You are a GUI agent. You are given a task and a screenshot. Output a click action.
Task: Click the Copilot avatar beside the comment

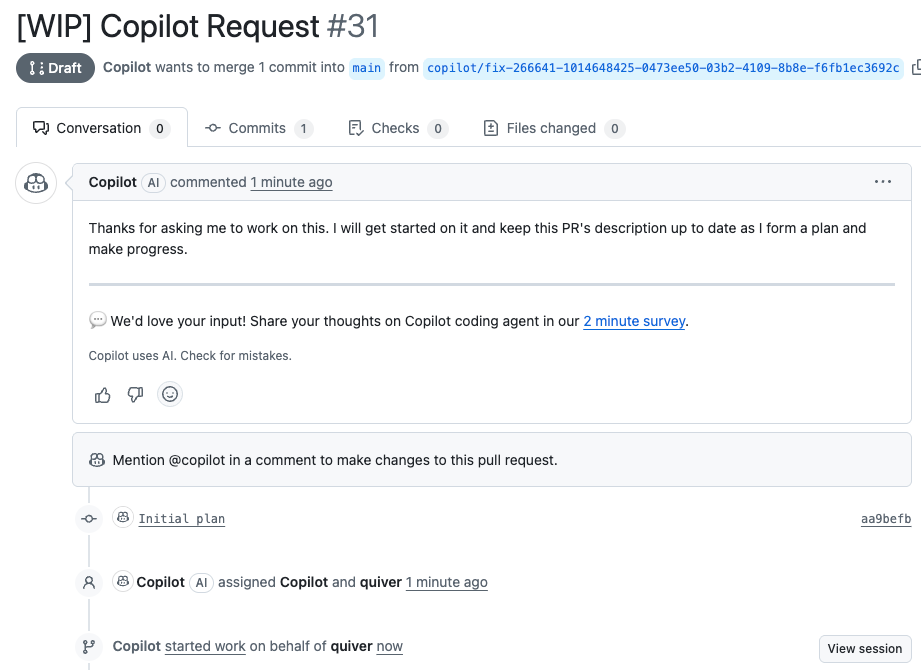[36, 183]
